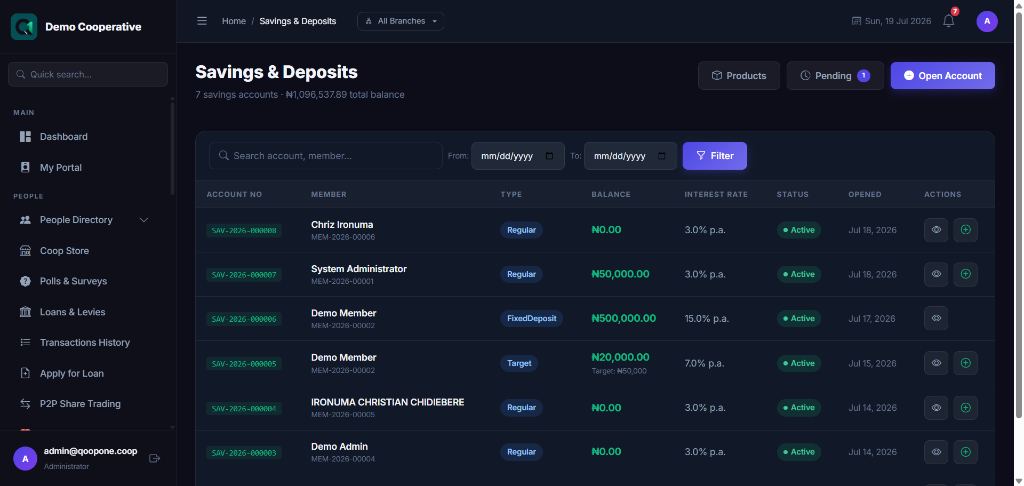Apply the Filter button
The width and height of the screenshot is (1024, 486).
click(714, 156)
